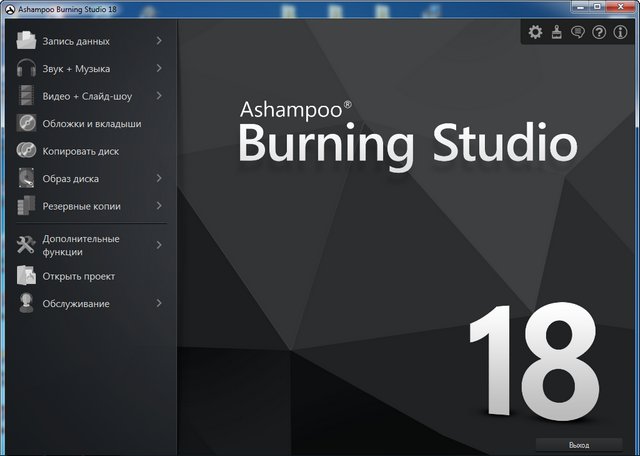Viewport: 640px width, 456px height.
Task: Expand the Видео + Слайд-шоу submenu arrow
Action: [x=159, y=96]
